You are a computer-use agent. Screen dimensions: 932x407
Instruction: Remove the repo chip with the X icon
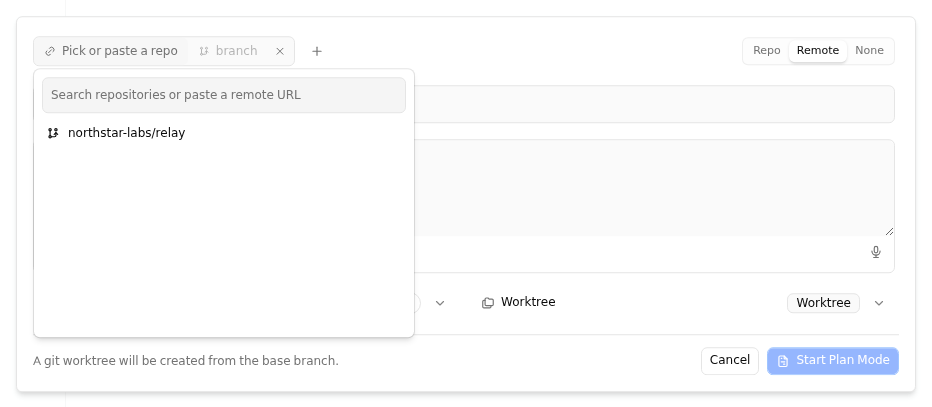pos(280,51)
